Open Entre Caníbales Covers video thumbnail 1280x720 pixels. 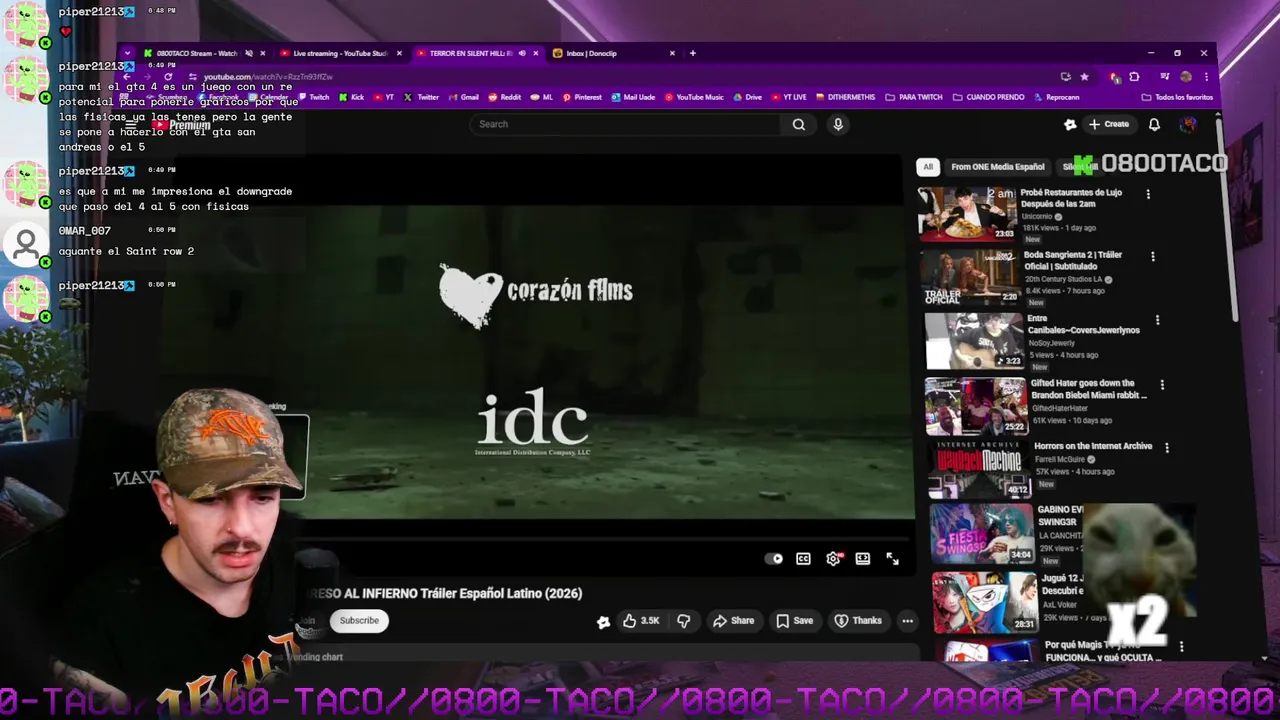(x=974, y=341)
